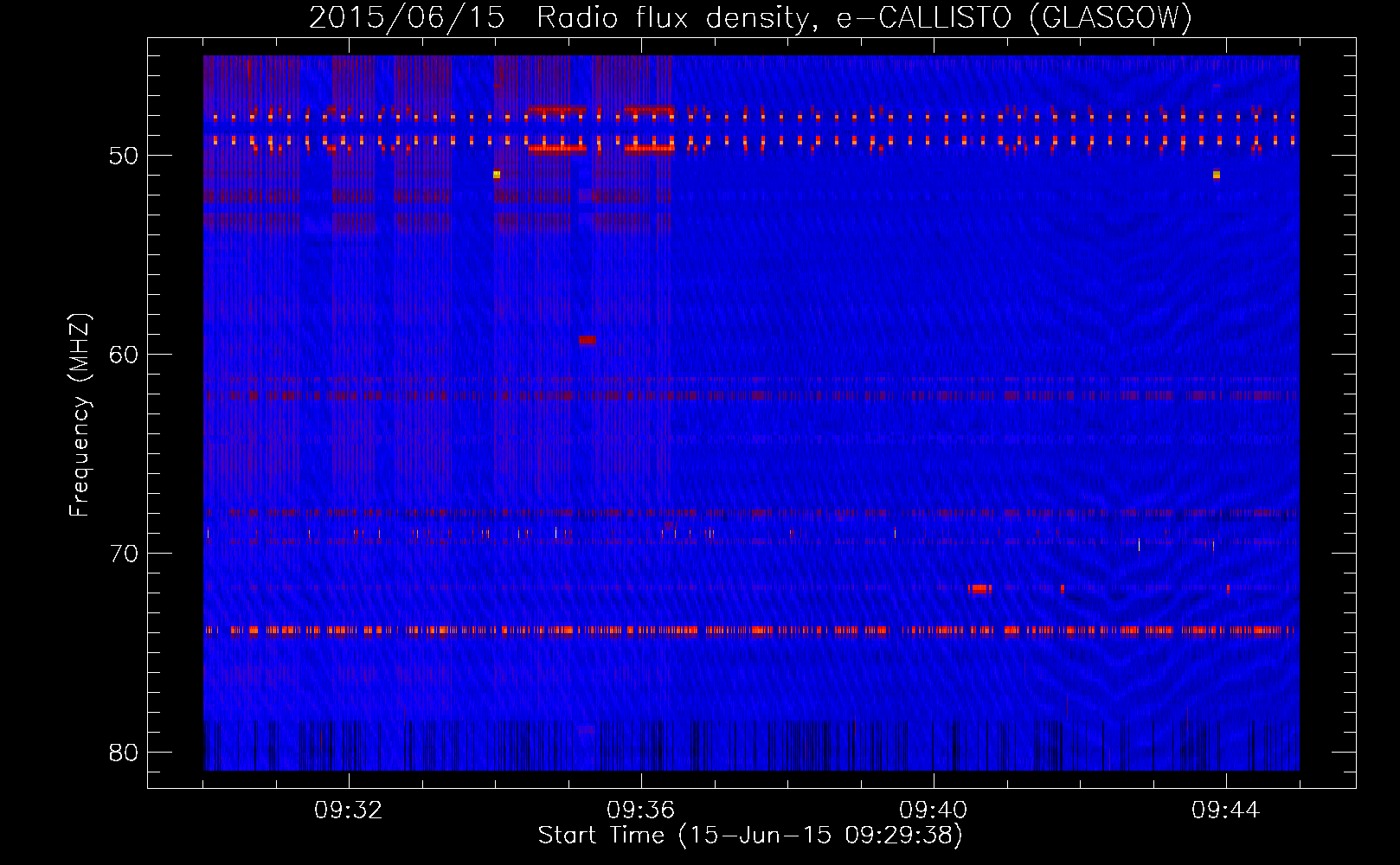Click the 80 frequency tick label
This screenshot has width=1400, height=865.
click(124, 753)
